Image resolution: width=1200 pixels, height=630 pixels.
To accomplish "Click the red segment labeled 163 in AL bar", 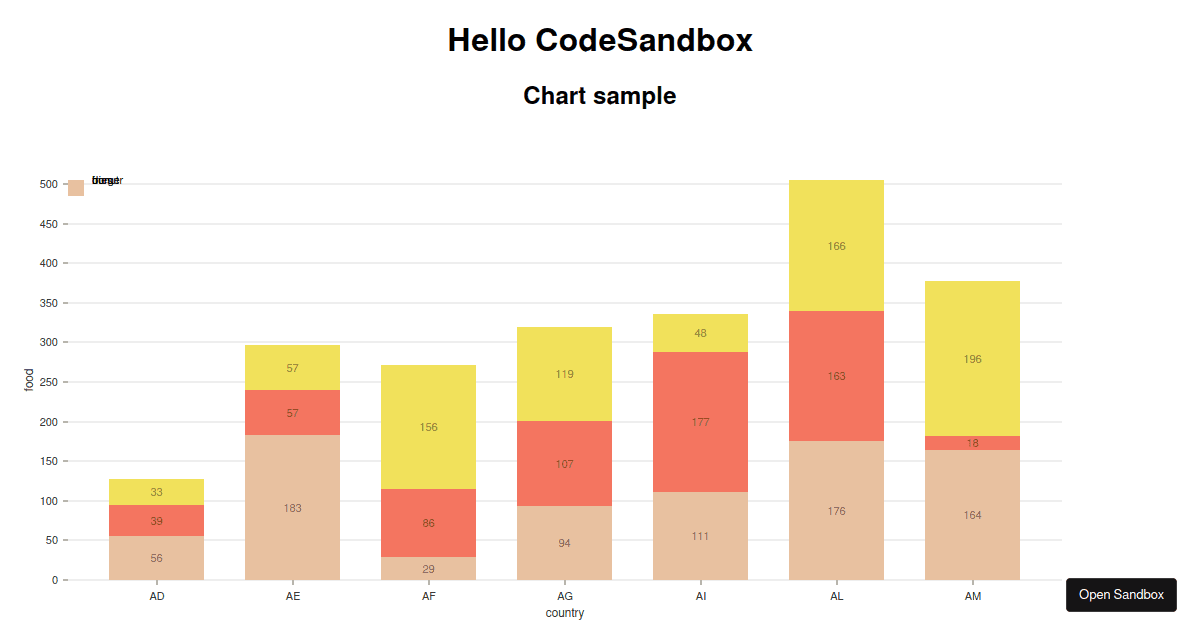I will [836, 377].
